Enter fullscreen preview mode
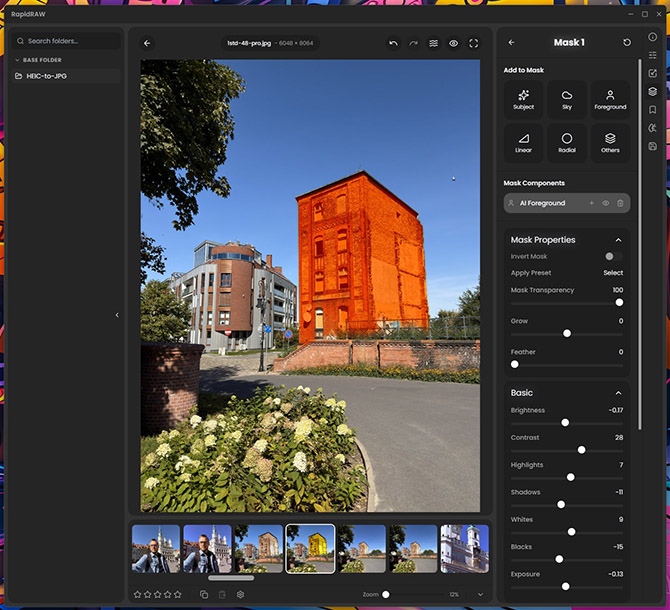The width and height of the screenshot is (670, 610). (x=474, y=43)
